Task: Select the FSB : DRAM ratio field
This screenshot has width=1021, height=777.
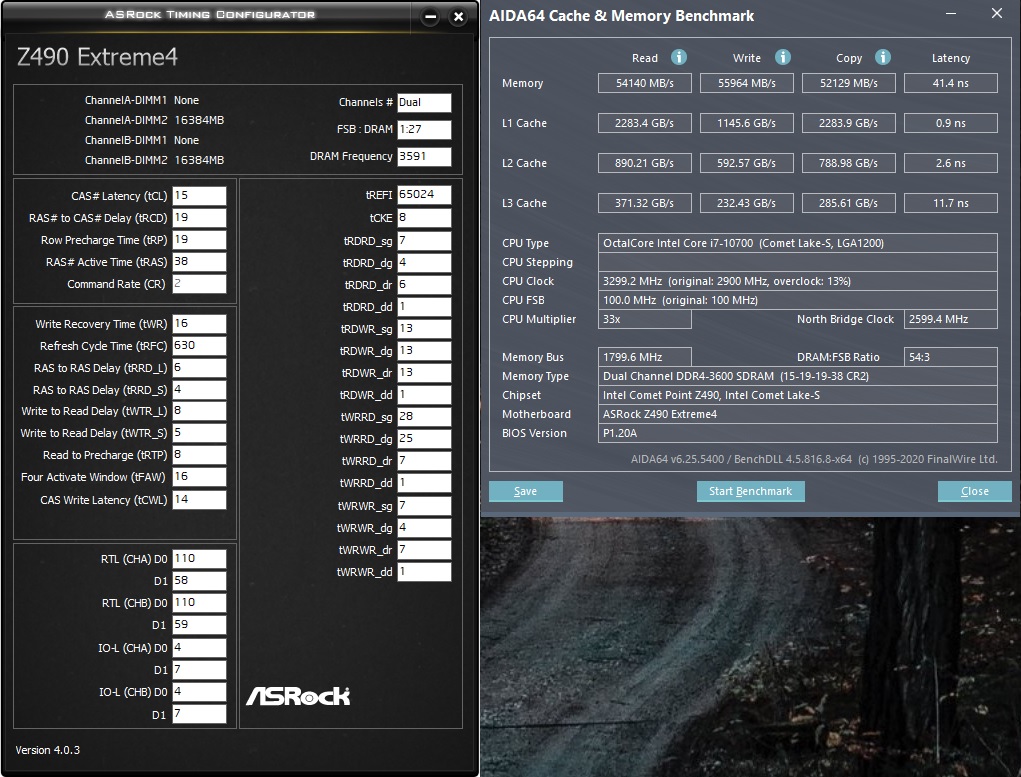Action: point(424,129)
